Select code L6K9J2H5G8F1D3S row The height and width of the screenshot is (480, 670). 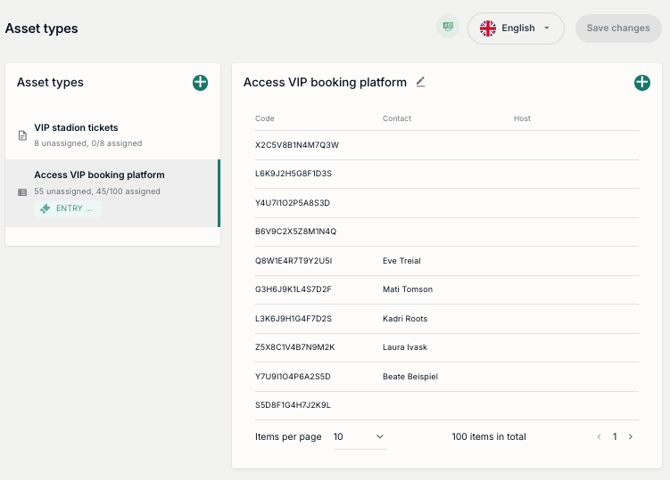447,174
